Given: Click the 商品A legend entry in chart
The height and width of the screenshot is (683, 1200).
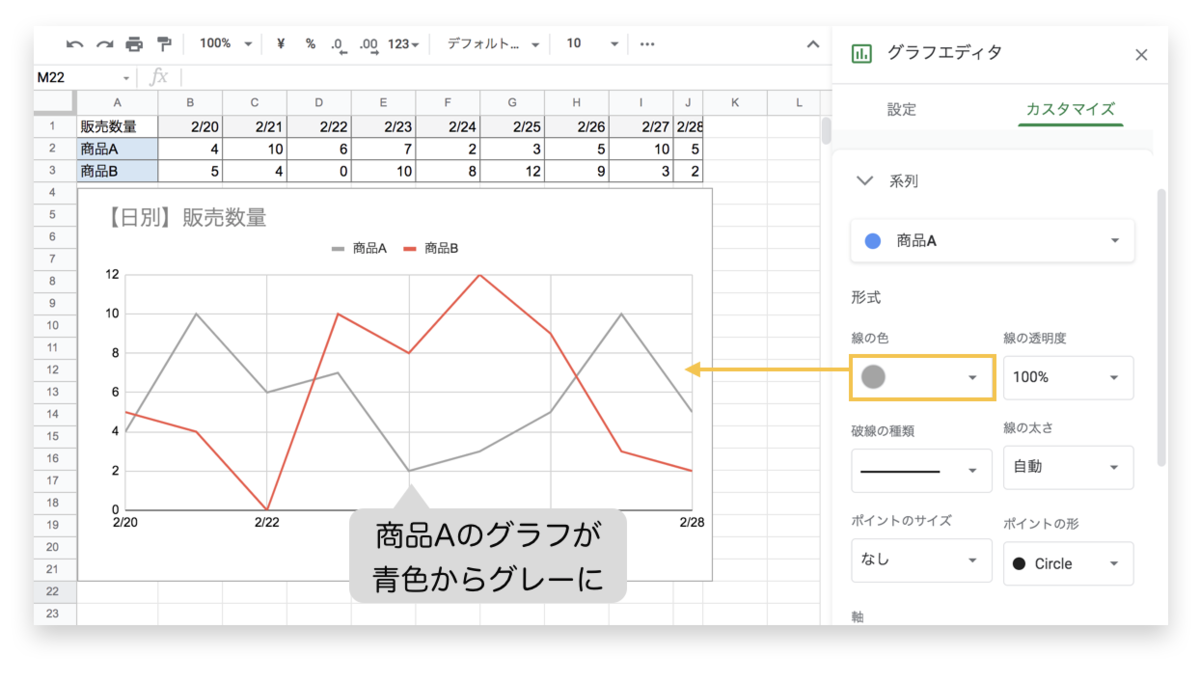Looking at the screenshot, I should pyautogui.click(x=360, y=248).
